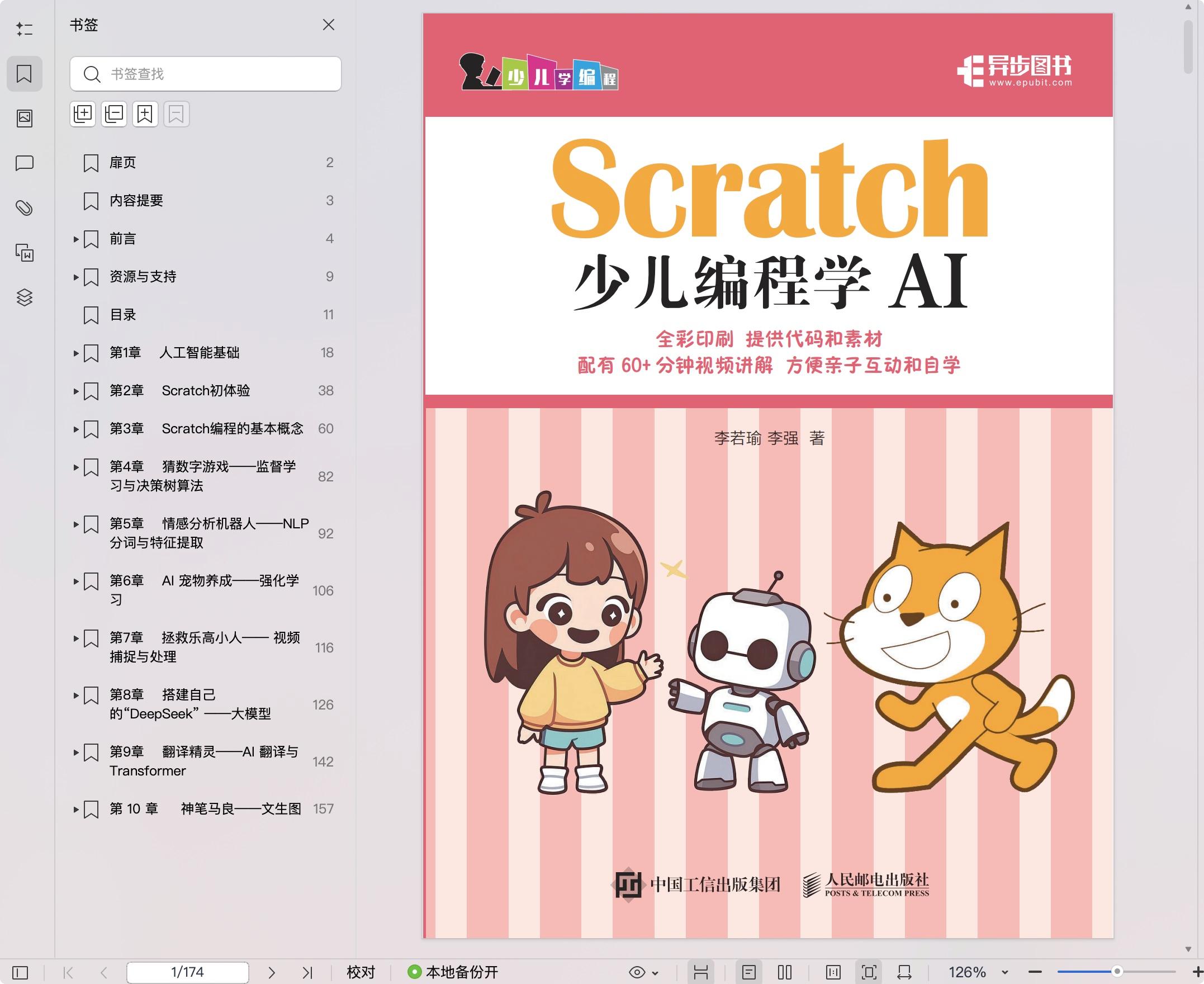Expand 第9章 翻译精灵 arrow
1204x984 pixels.
(x=76, y=752)
